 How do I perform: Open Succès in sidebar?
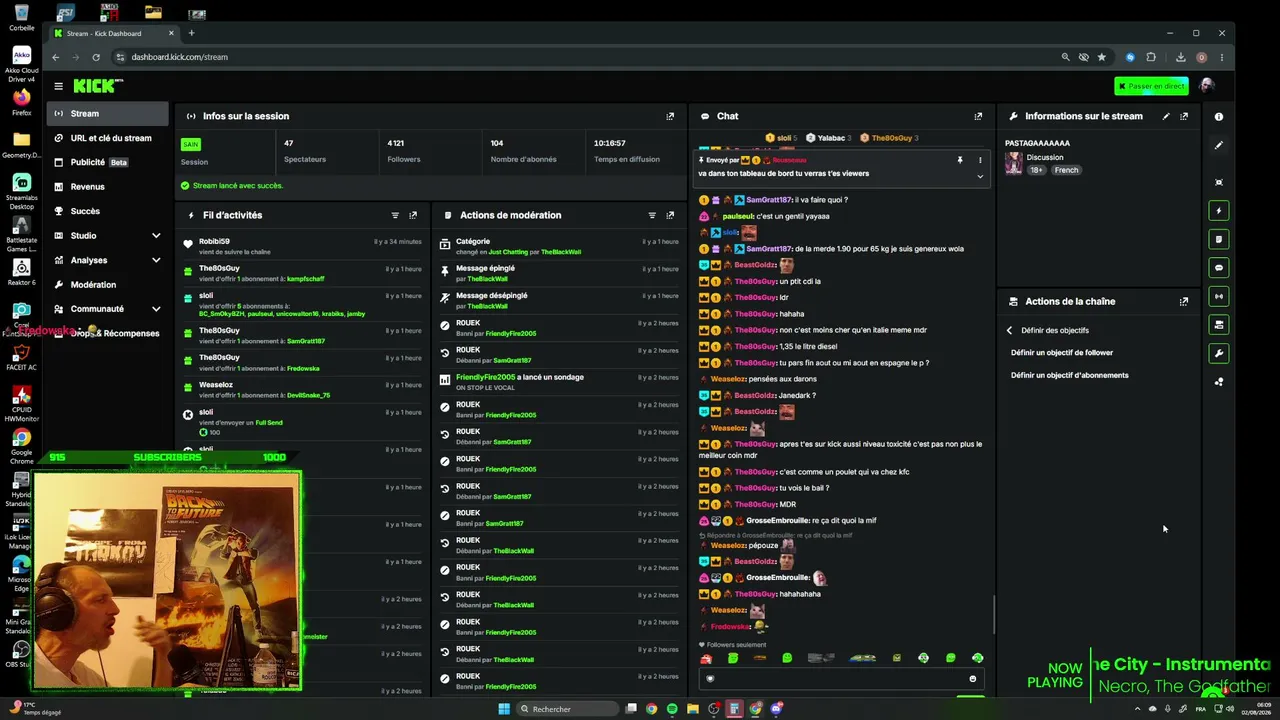point(108,211)
